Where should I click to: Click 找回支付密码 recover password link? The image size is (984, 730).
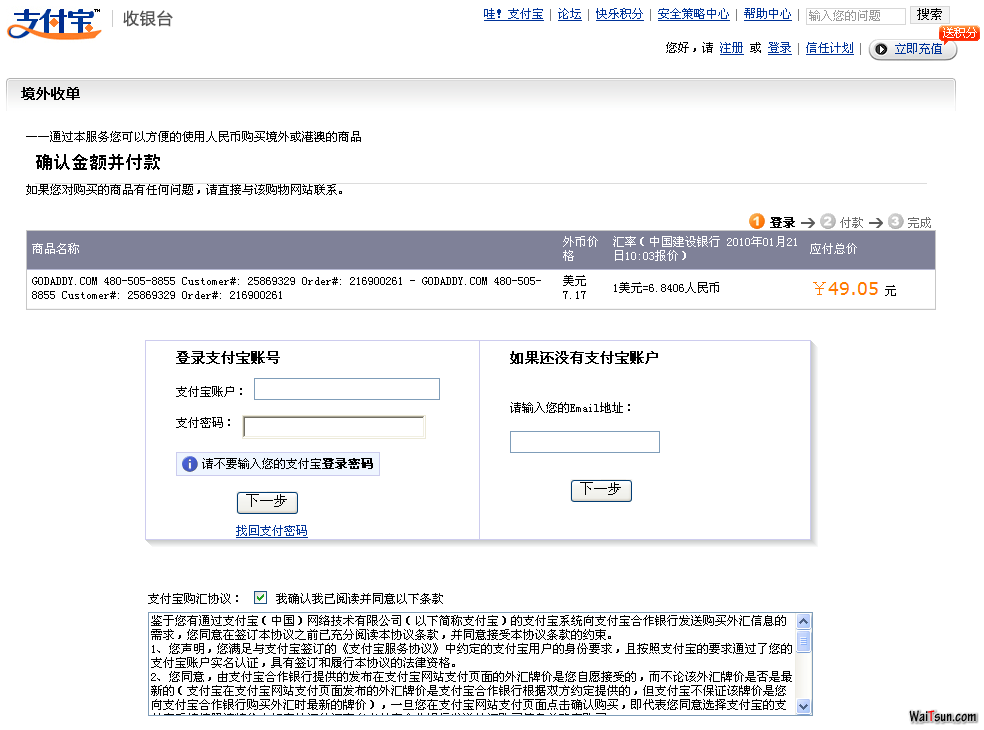coord(271,531)
